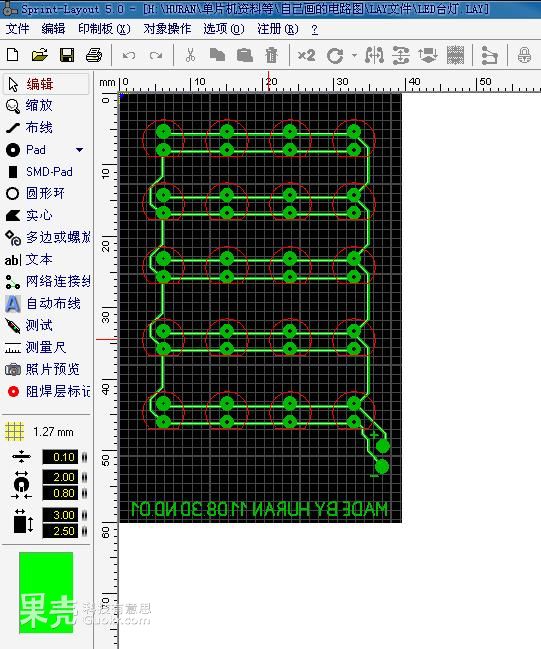Click the track width 0.10 field
The width and height of the screenshot is (541, 649).
point(60,457)
